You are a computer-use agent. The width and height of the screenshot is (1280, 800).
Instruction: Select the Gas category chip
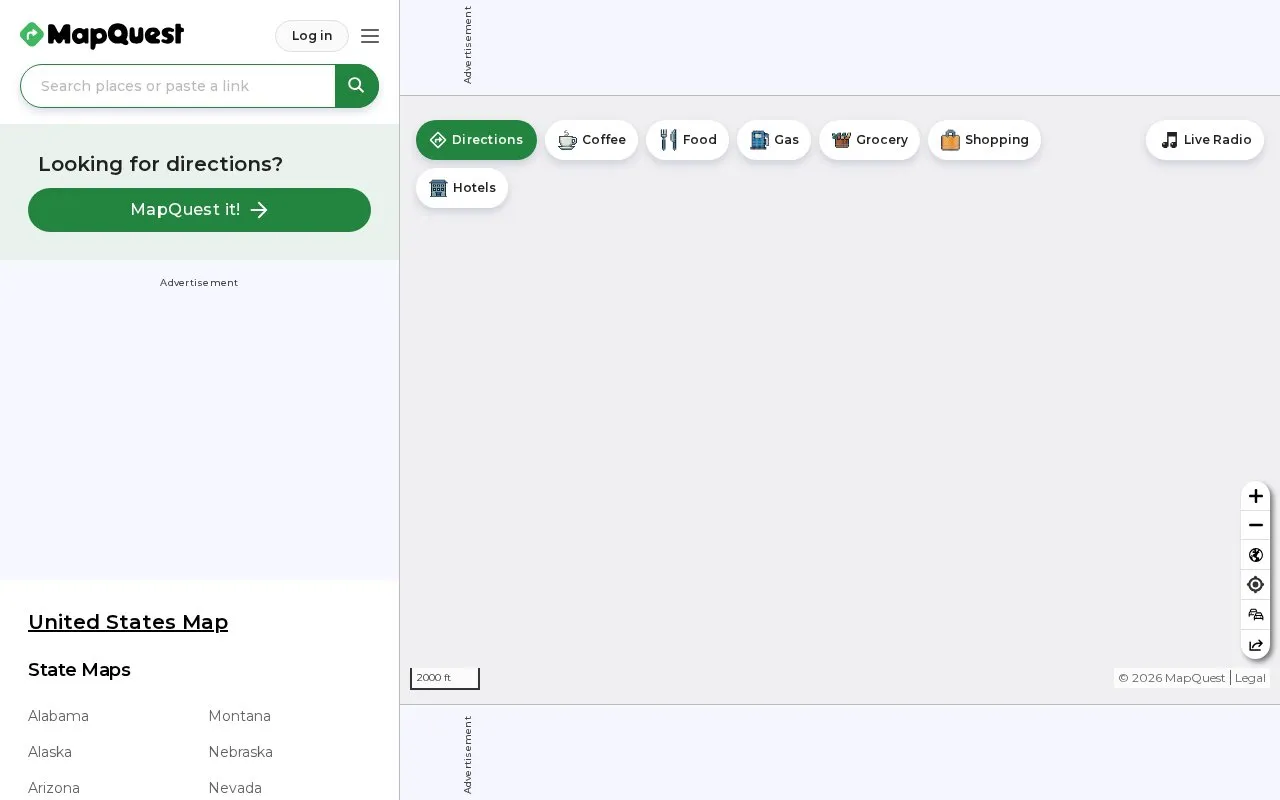(x=774, y=140)
